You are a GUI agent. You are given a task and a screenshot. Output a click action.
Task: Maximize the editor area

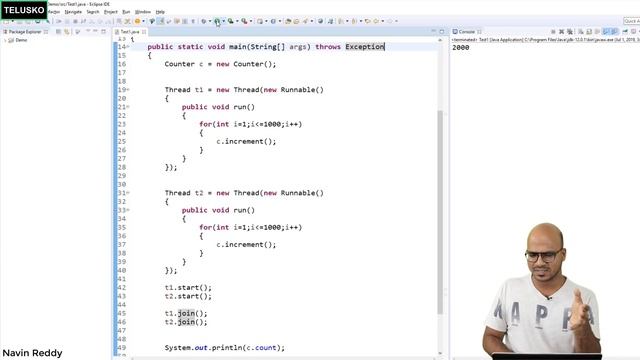pyautogui.click(x=442, y=31)
